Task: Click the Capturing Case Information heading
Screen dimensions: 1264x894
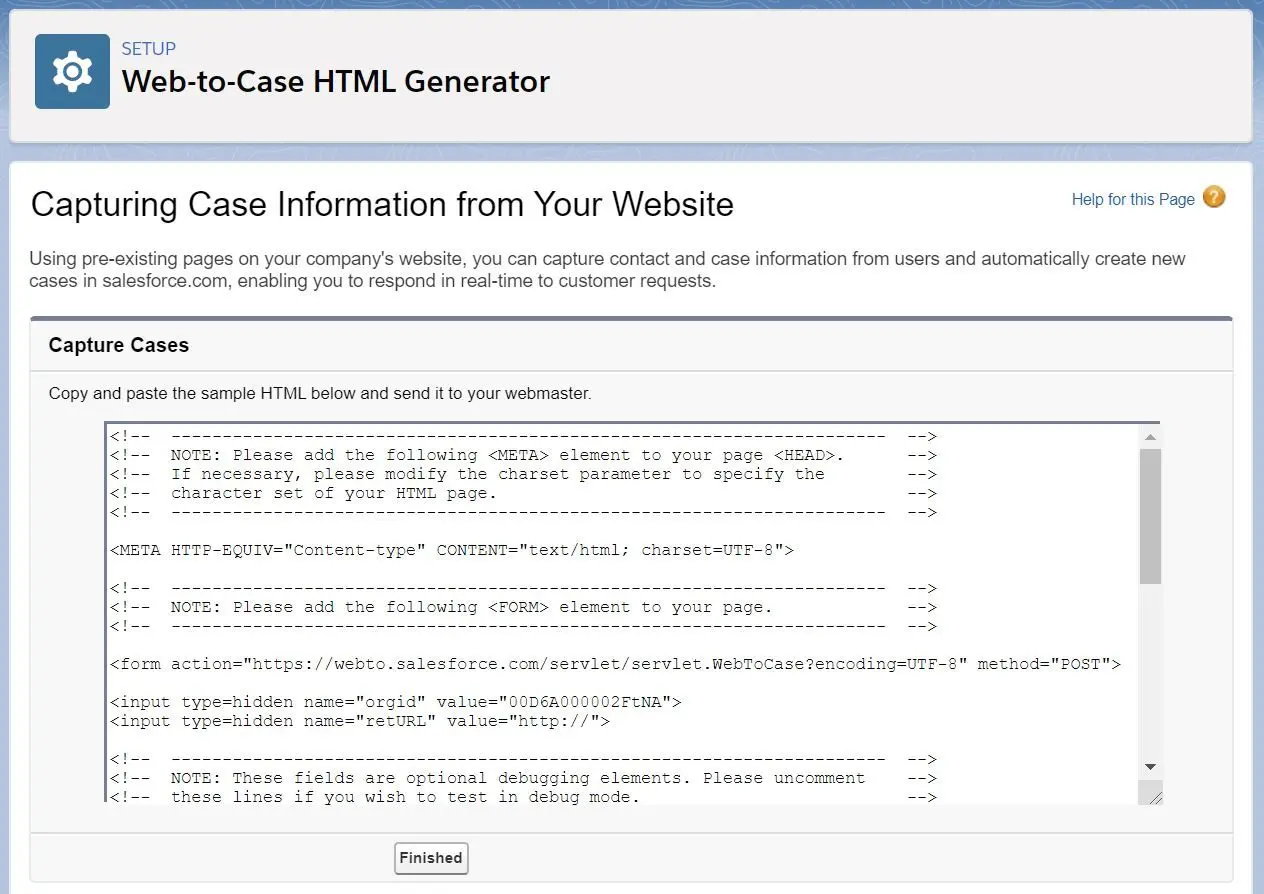Action: click(x=383, y=204)
